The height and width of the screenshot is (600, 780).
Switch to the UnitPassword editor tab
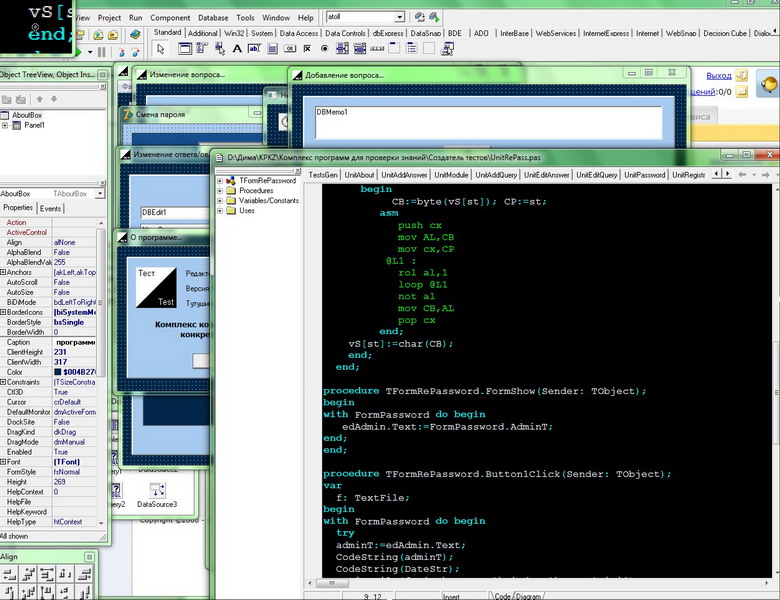click(x=645, y=175)
